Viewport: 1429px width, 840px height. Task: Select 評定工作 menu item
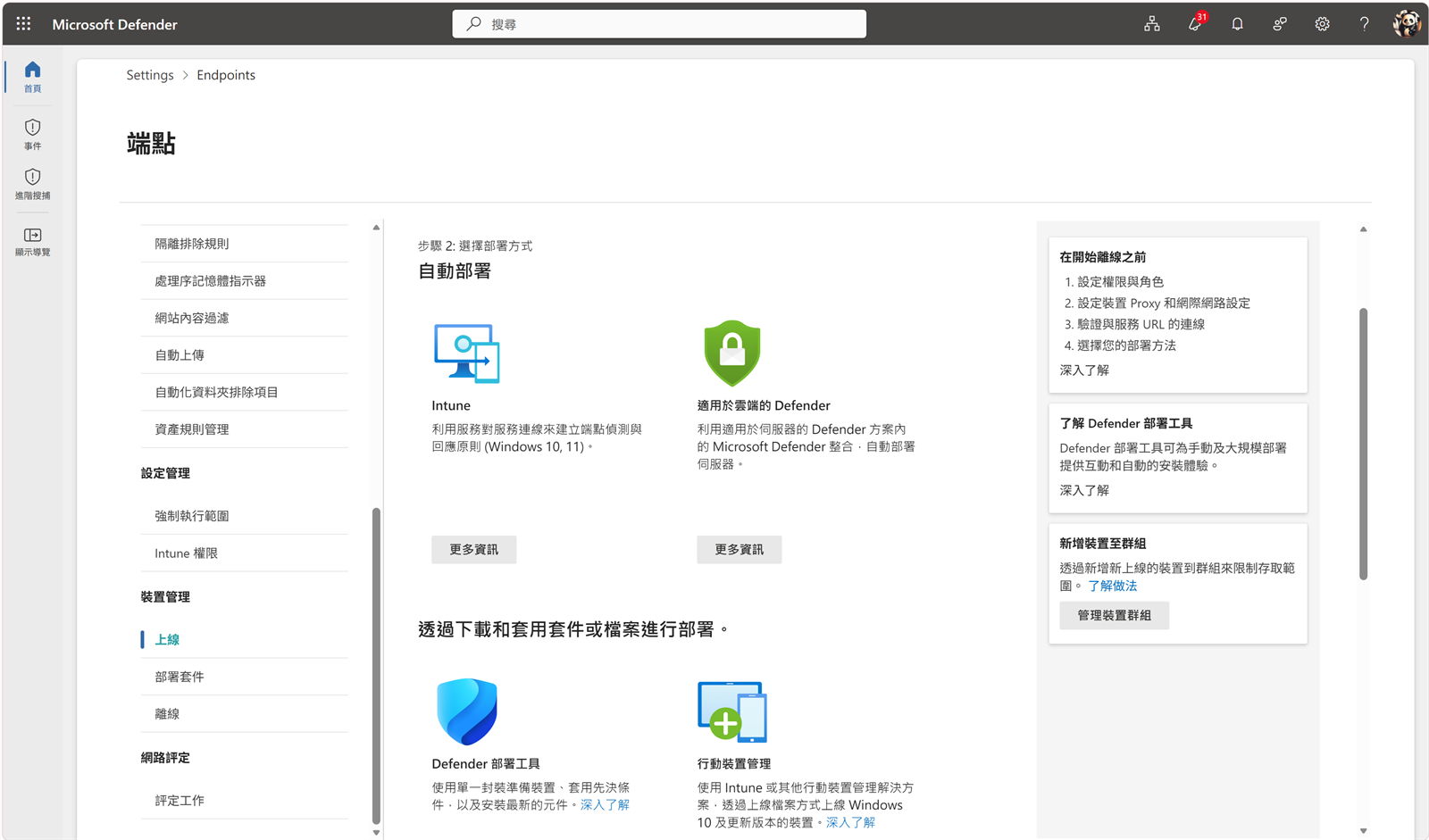(x=244, y=801)
